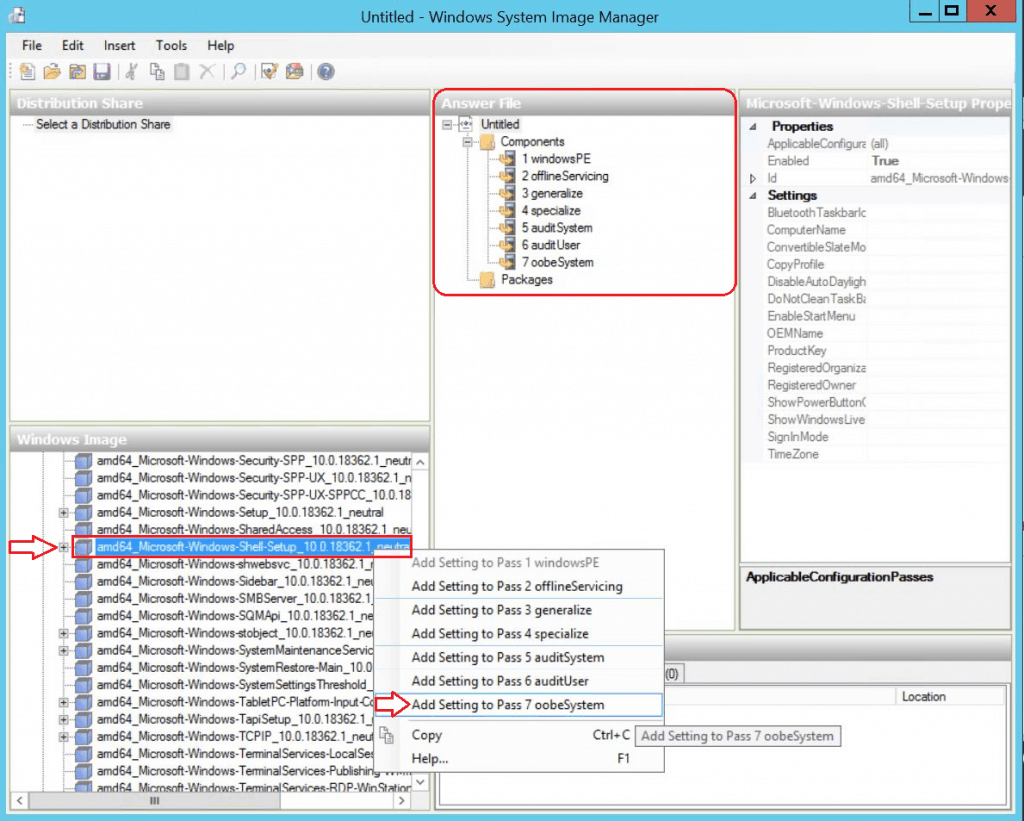Select the Microsoft-Windows-SQMApi component row

point(235,616)
